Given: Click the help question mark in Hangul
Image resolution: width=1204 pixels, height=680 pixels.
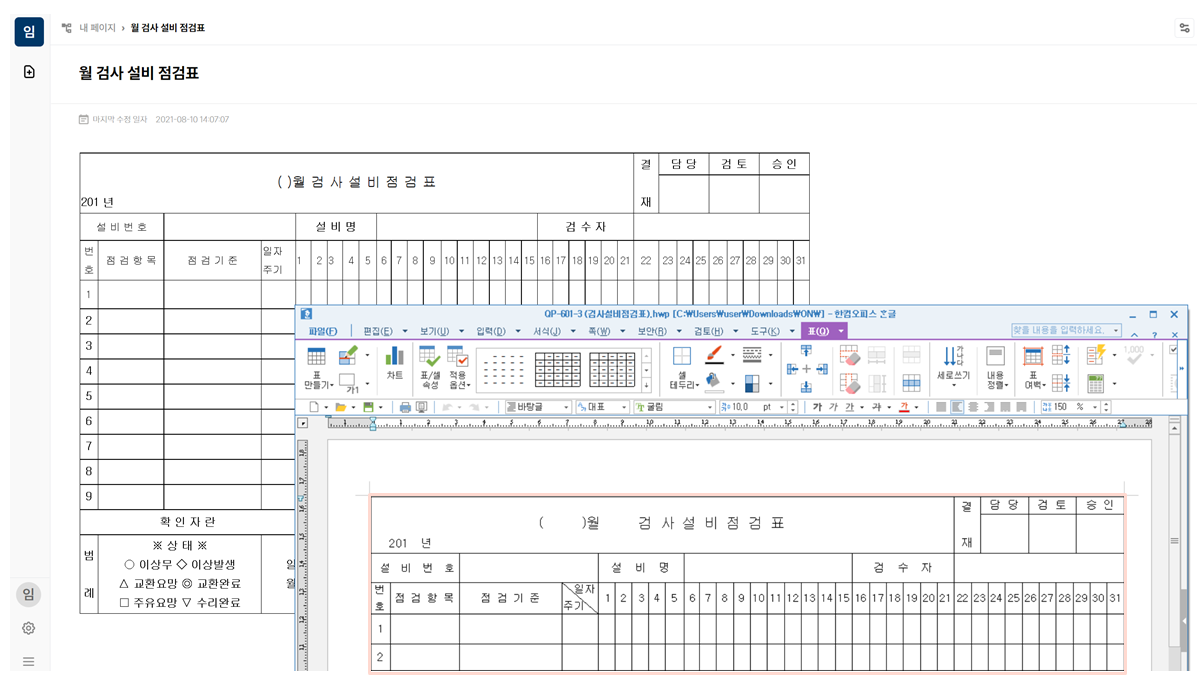Looking at the screenshot, I should [x=1154, y=334].
